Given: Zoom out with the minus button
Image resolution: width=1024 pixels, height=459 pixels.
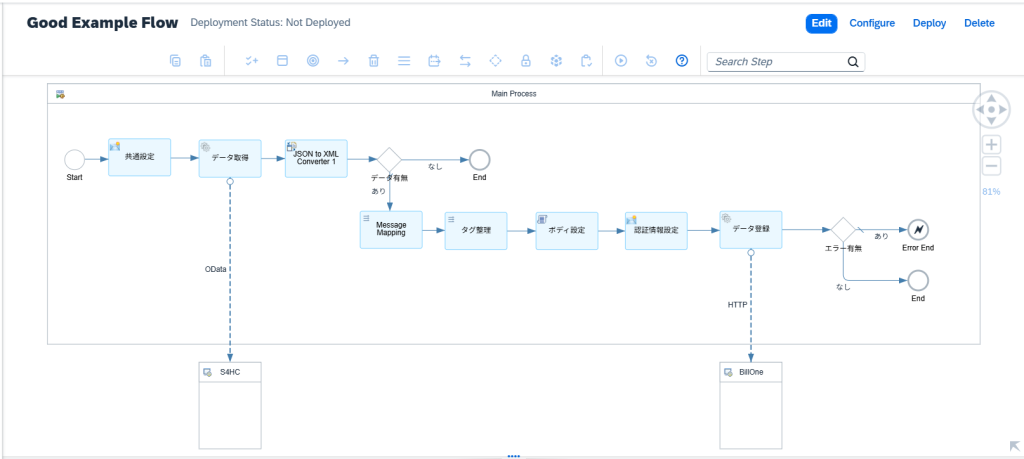Looking at the screenshot, I should coord(991,166).
